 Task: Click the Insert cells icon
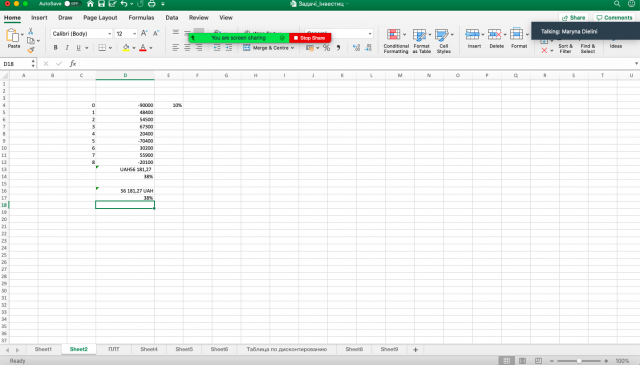point(473,34)
